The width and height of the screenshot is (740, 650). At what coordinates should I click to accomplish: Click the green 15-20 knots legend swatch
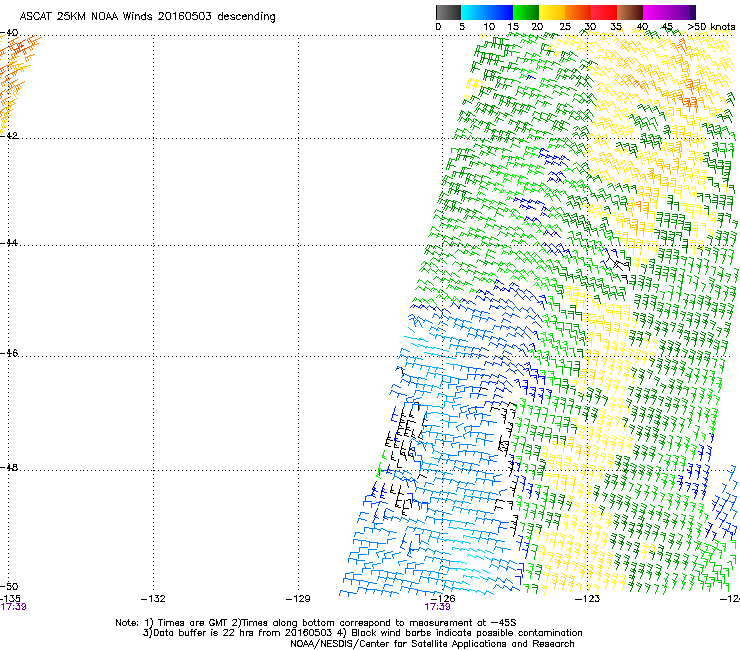(x=526, y=12)
